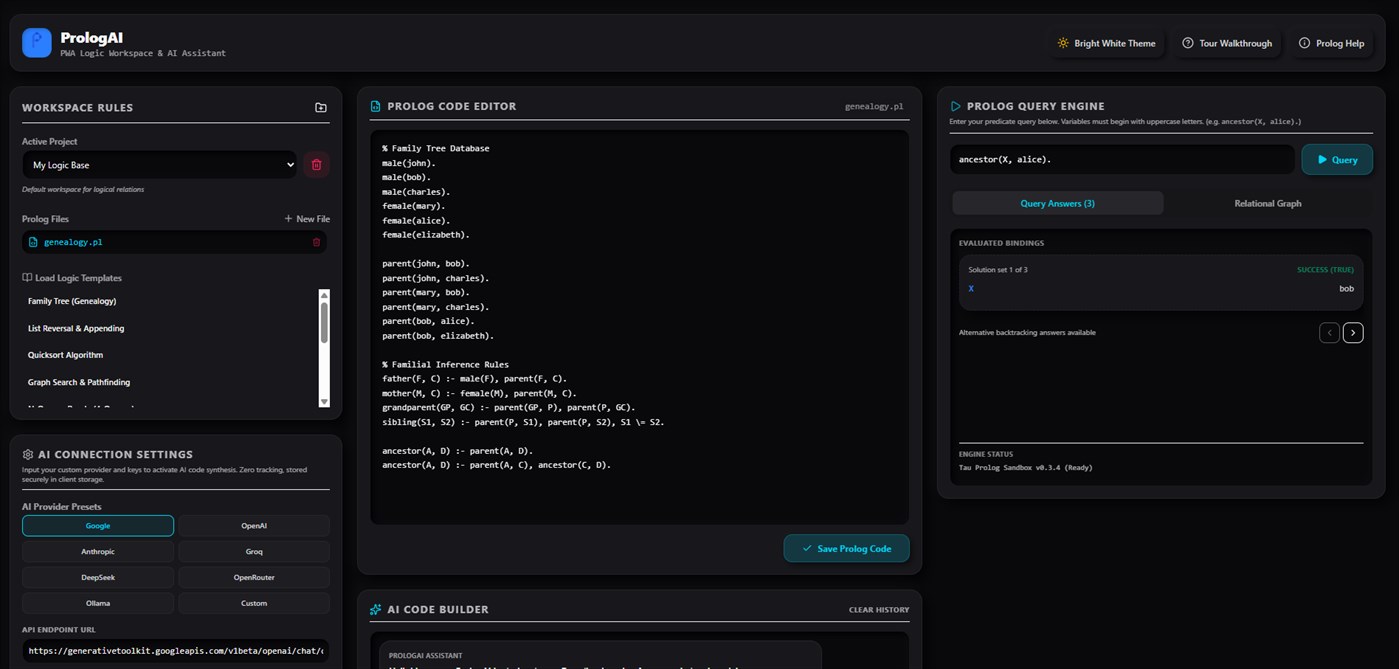
Task: Load Family Tree (Genealogy) template
Action: (72, 301)
